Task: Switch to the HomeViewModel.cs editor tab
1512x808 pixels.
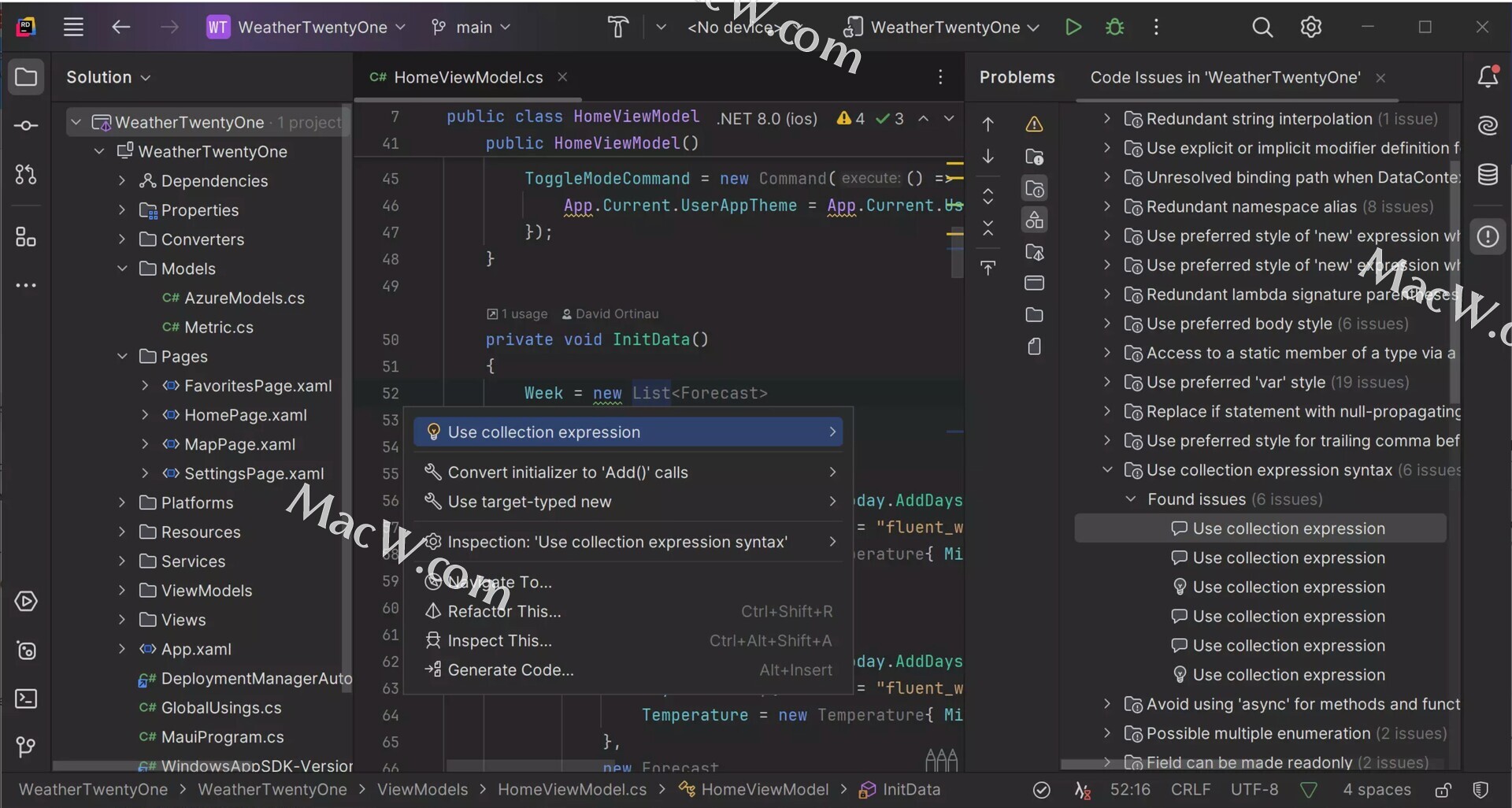Action: (x=468, y=77)
